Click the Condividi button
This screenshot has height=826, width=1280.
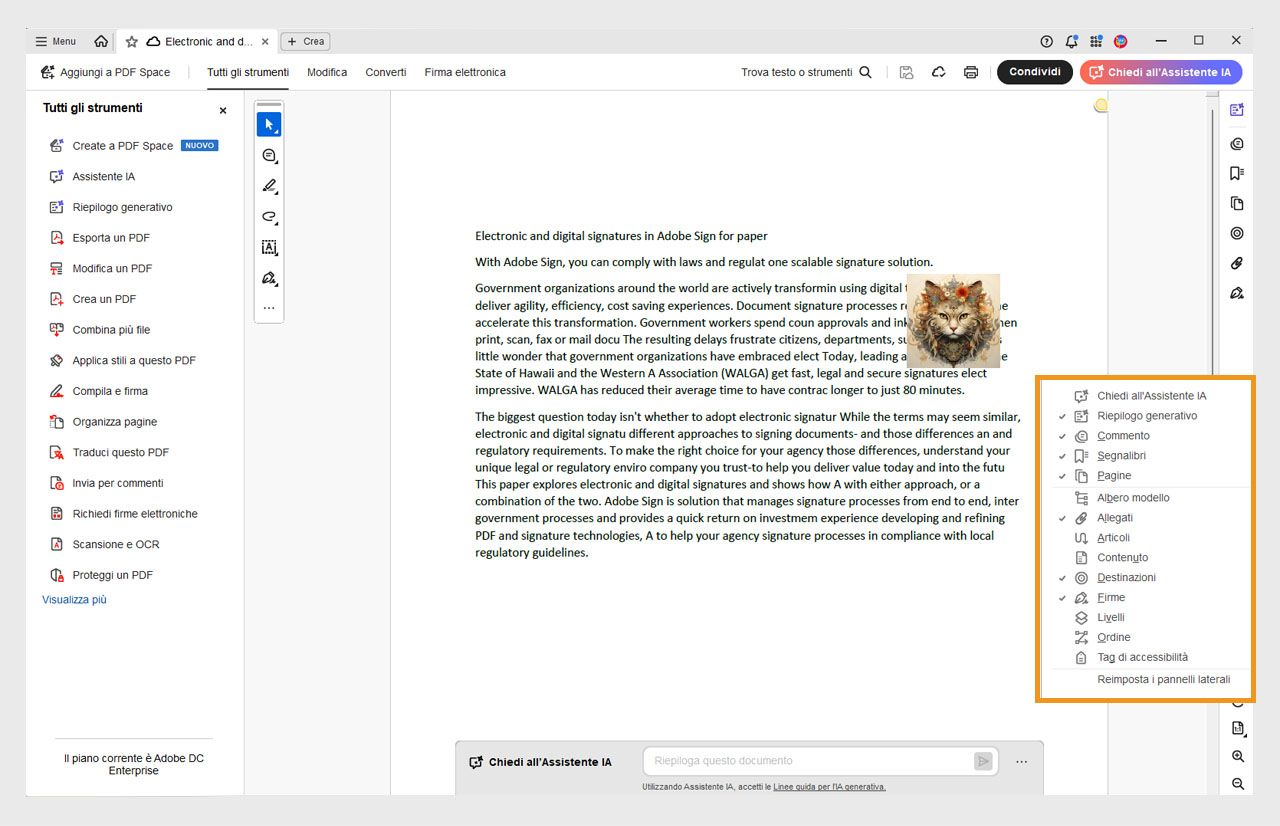pyautogui.click(x=1034, y=72)
